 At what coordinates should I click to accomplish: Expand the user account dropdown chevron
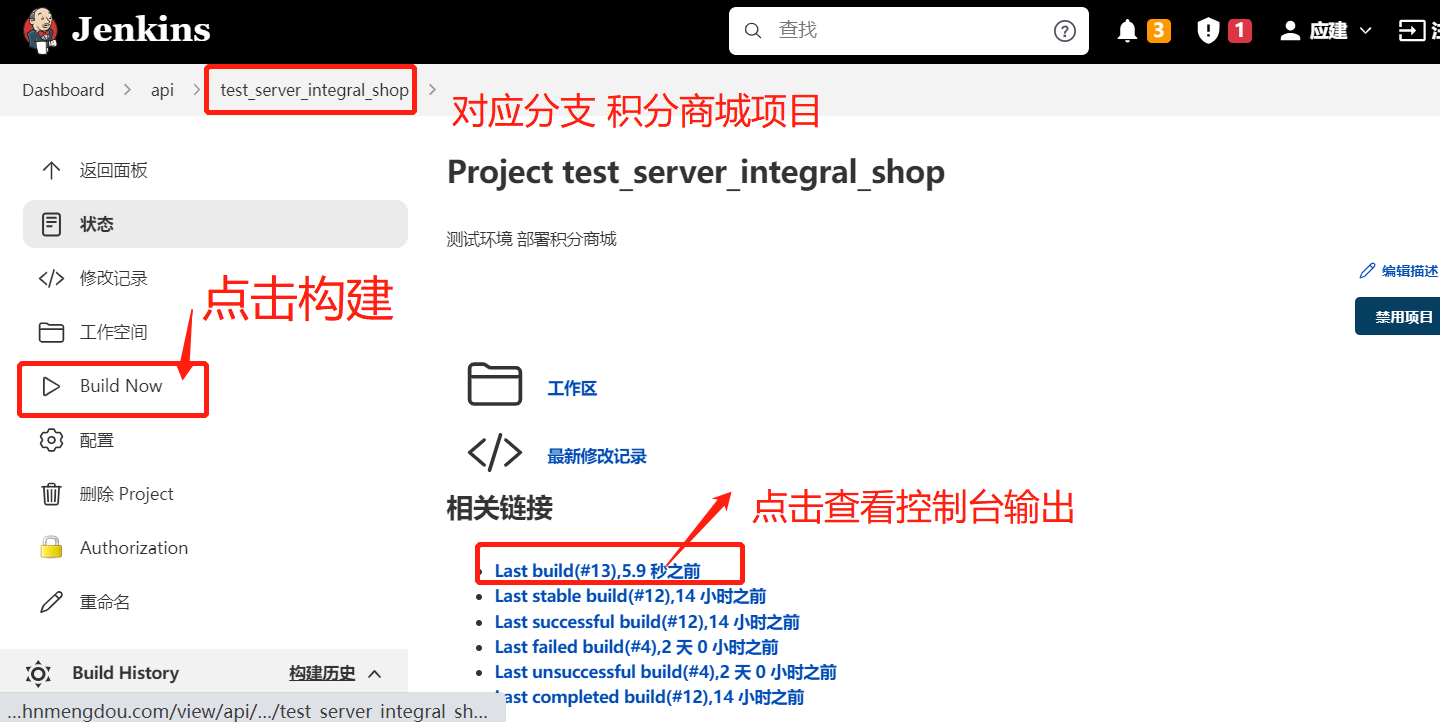point(1366,31)
